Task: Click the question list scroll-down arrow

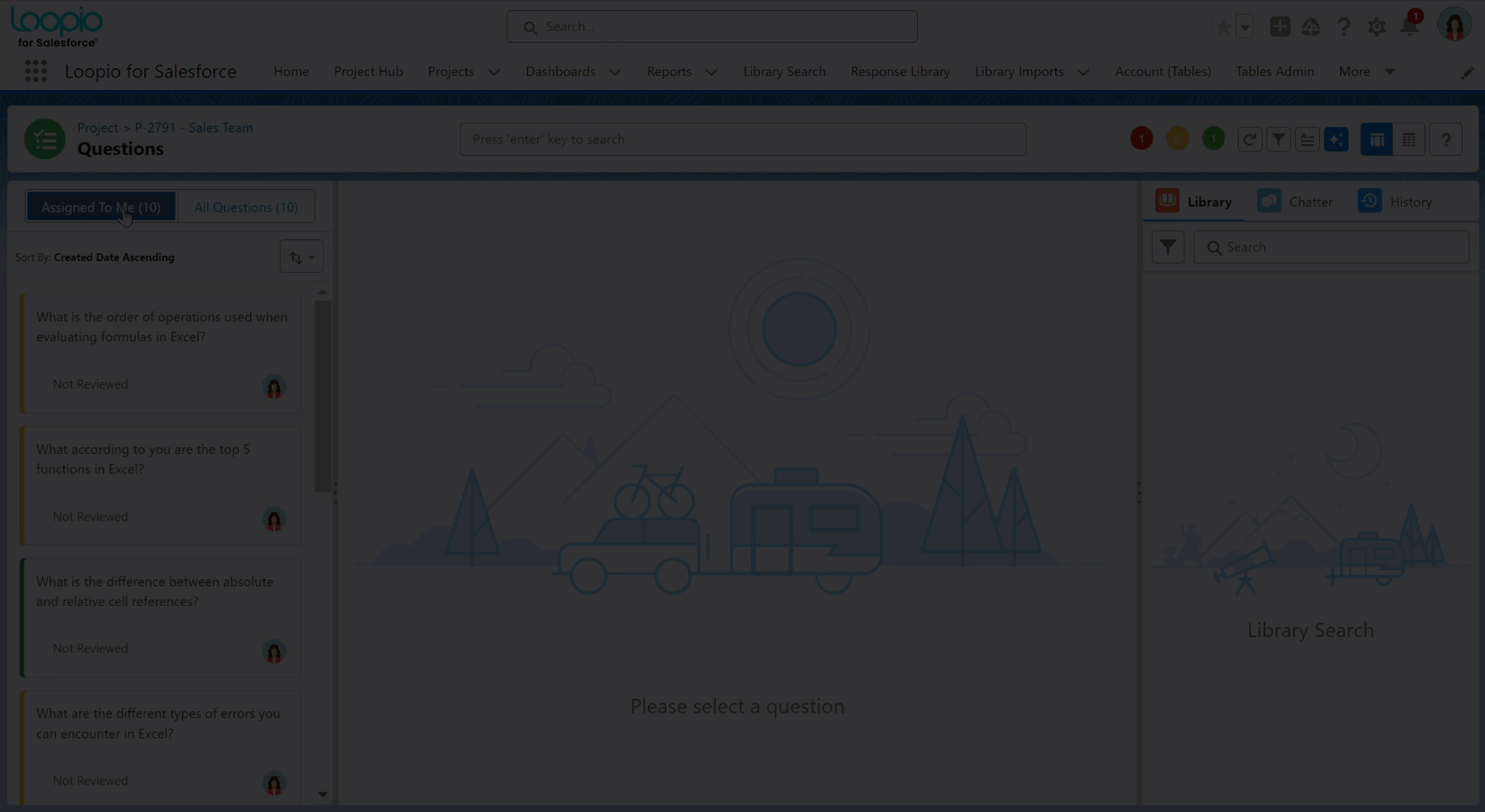Action: (322, 794)
